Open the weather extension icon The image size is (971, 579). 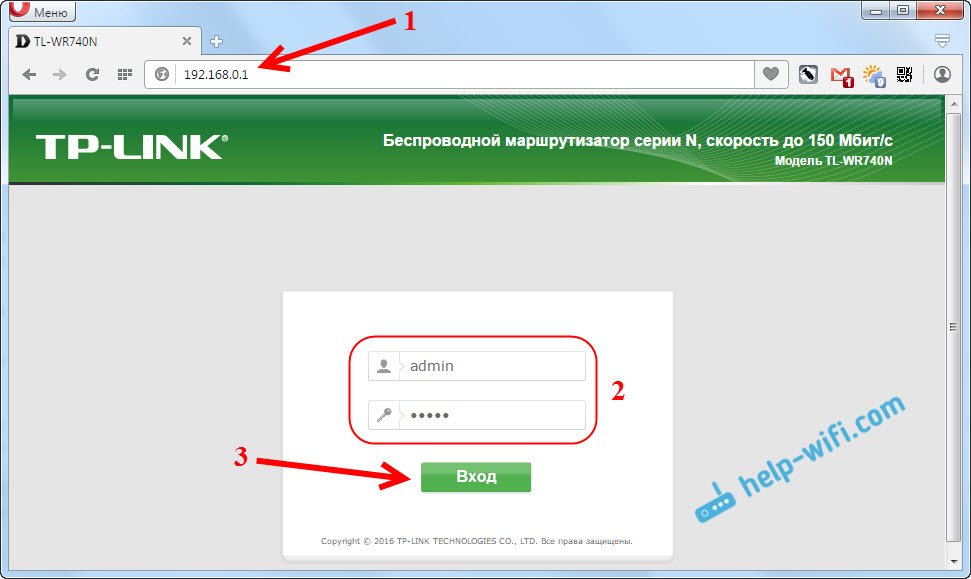point(873,76)
